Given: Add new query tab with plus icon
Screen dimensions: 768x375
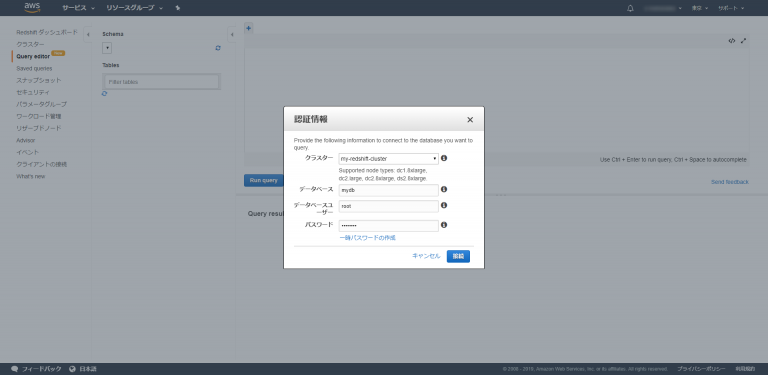Looking at the screenshot, I should pos(248,28).
